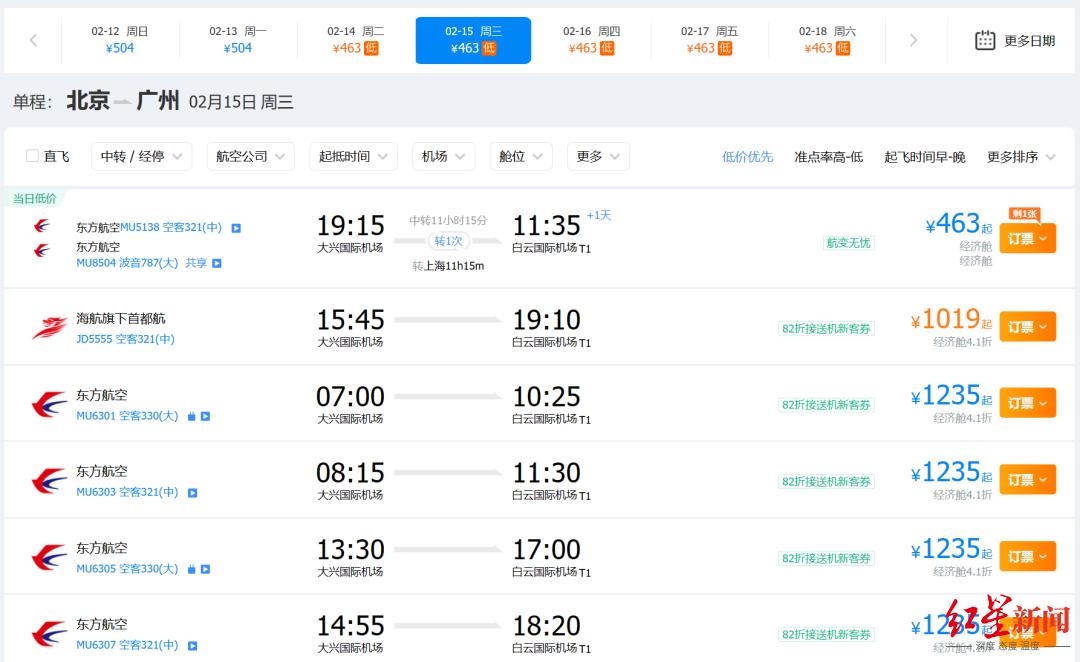Open the 起抵时间 time filter dropdown
The height and width of the screenshot is (662, 1080).
coord(353,156)
